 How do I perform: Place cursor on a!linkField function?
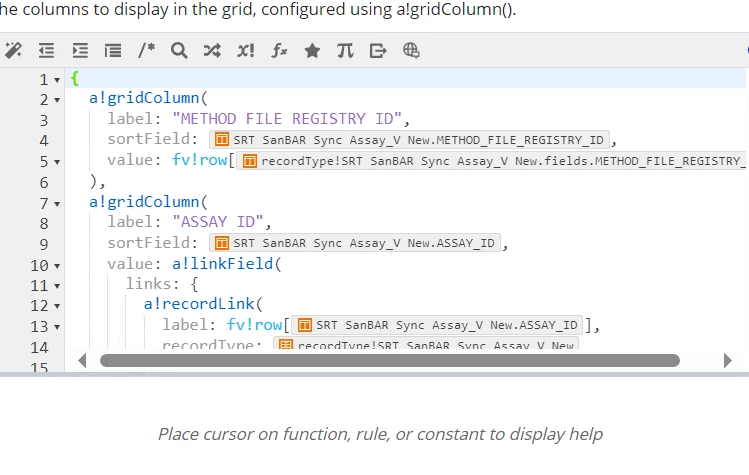(222, 264)
